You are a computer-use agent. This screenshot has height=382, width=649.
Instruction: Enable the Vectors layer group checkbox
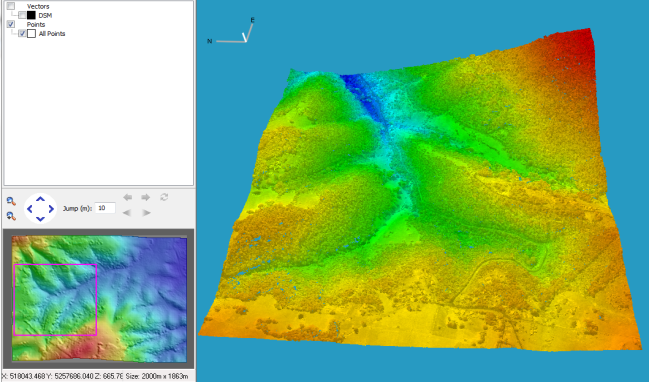[11, 6]
